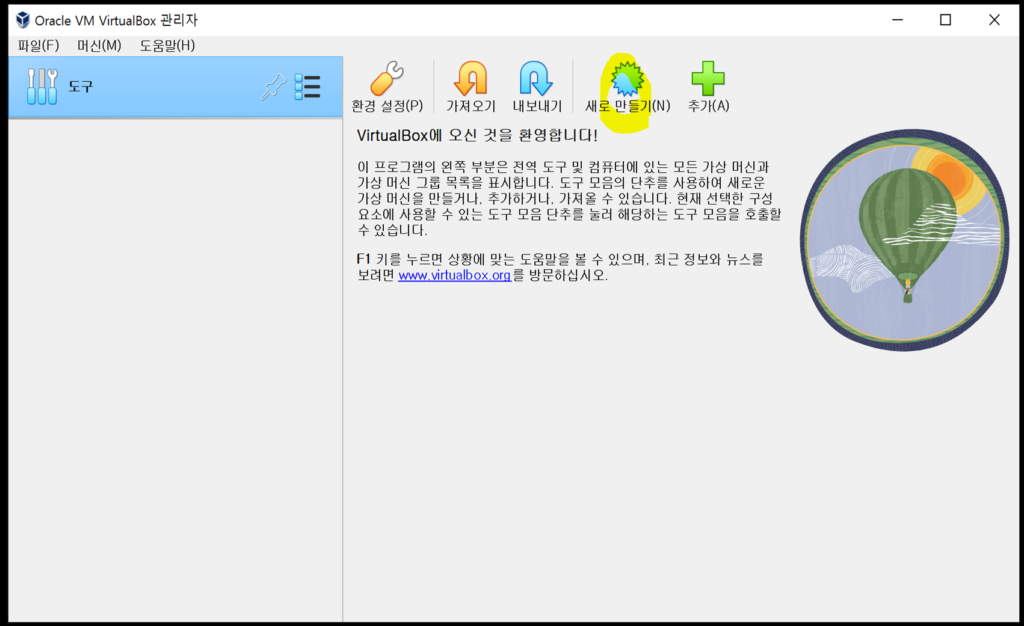Click the Import (가져오기) appliance icon
The height and width of the screenshot is (626, 1024).
(471, 79)
